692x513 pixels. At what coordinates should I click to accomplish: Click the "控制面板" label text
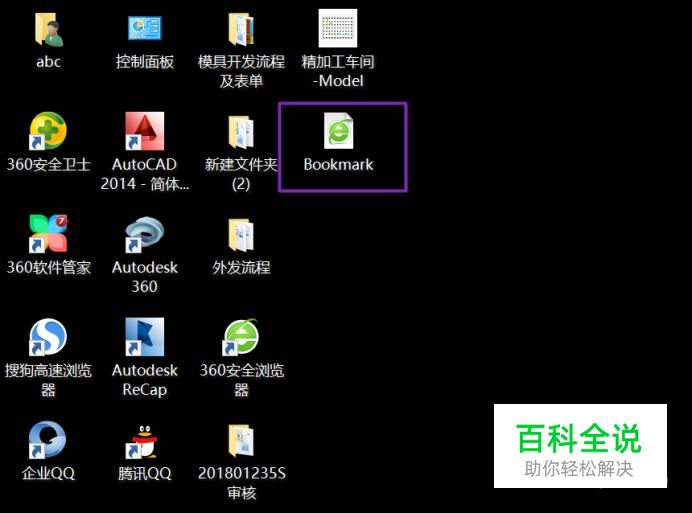click(x=145, y=62)
